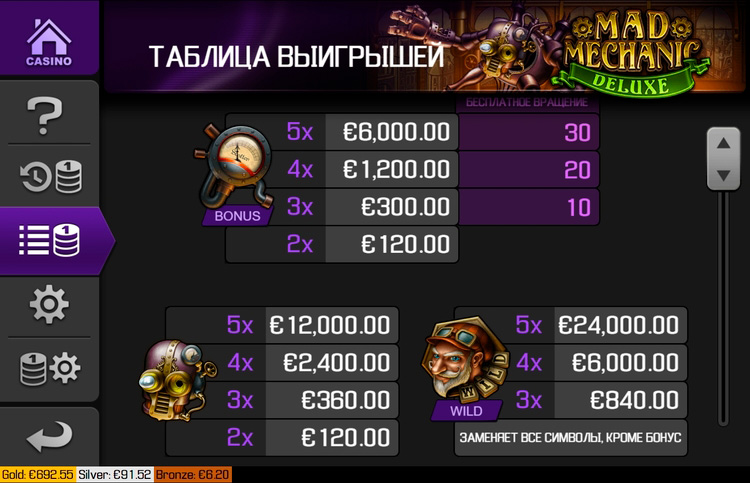
Task: Click the €24,000.00 wild payout row
Action: [x=571, y=325]
